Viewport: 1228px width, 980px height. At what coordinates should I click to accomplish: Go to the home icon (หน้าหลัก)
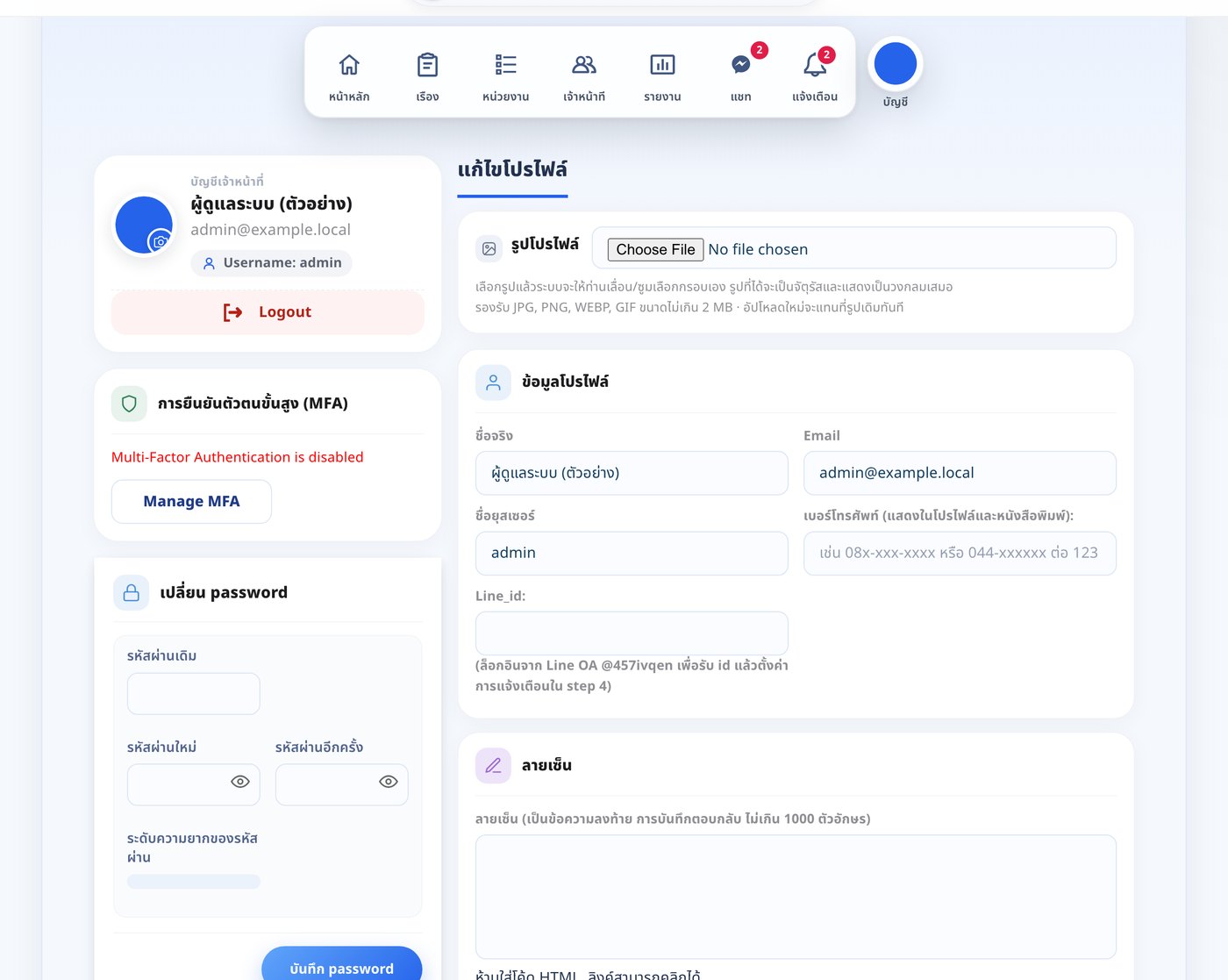(349, 65)
